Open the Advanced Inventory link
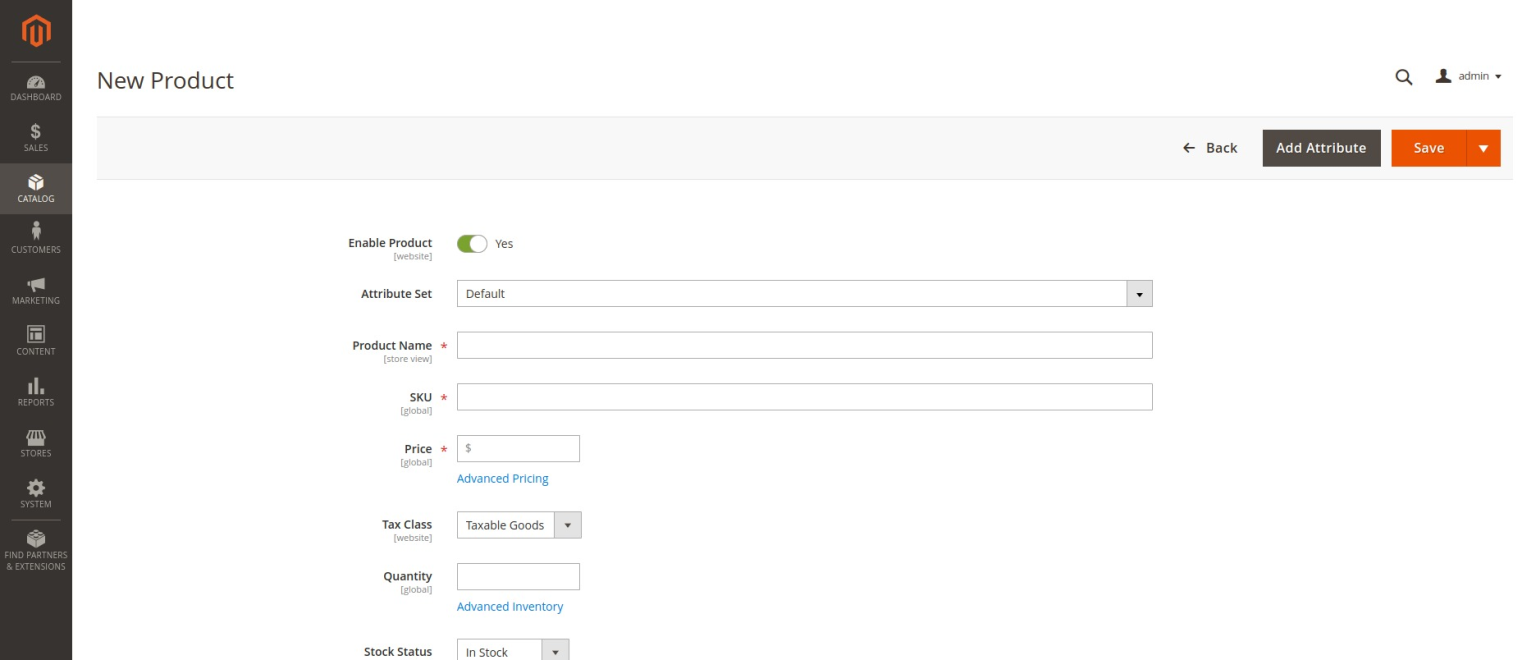 pos(510,607)
